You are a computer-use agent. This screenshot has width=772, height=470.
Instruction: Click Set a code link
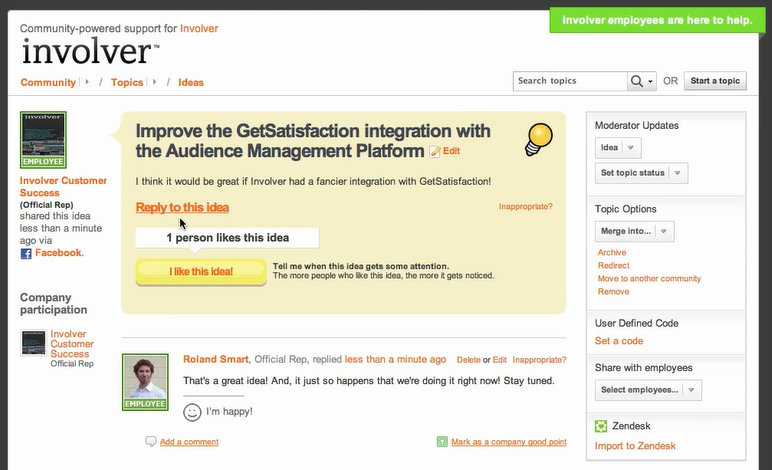[618, 341]
